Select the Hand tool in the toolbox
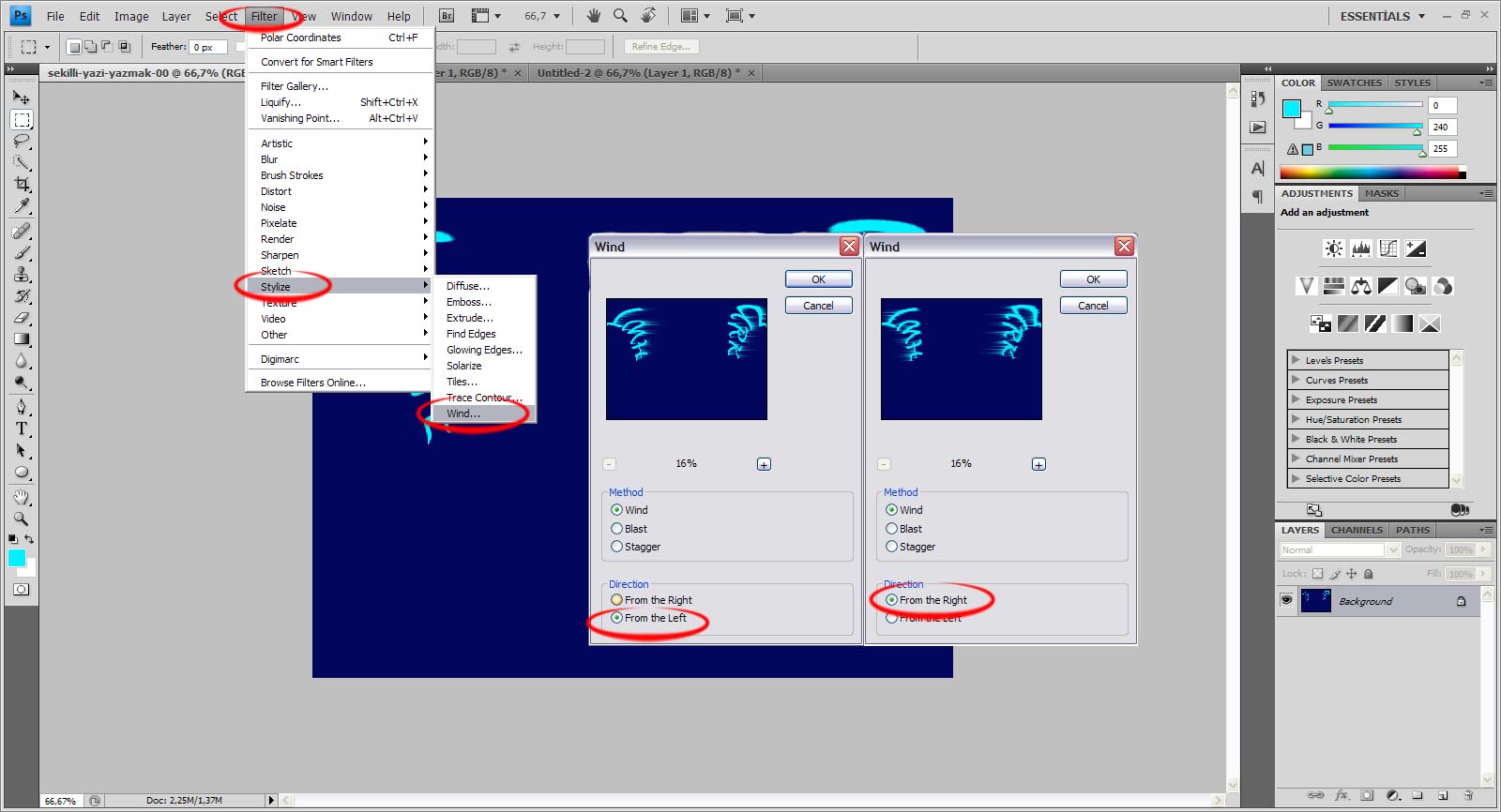This screenshot has height=812, width=1501. [x=21, y=497]
